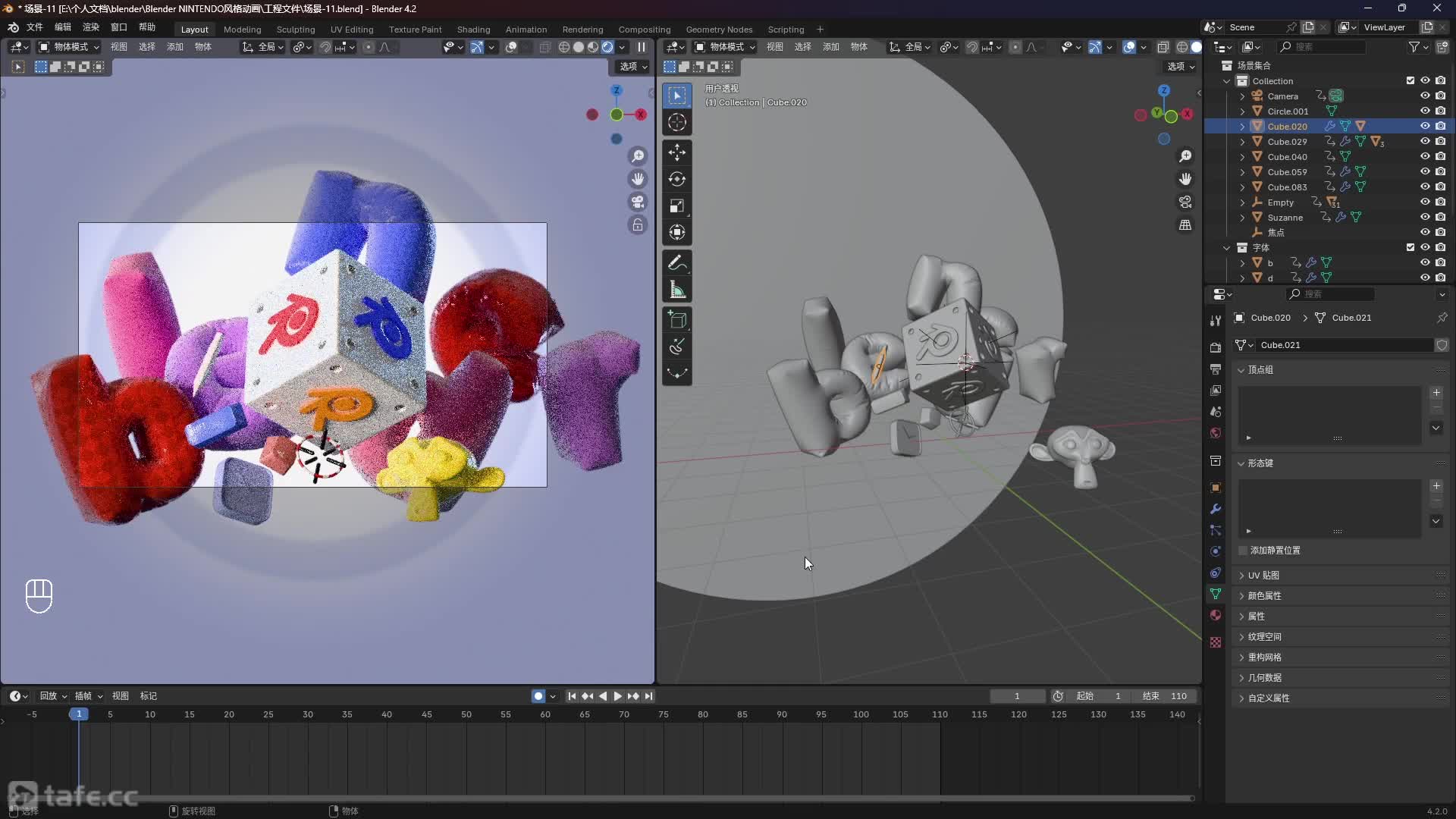Add a new shape key
This screenshot has height=819, width=1456.
[1436, 486]
